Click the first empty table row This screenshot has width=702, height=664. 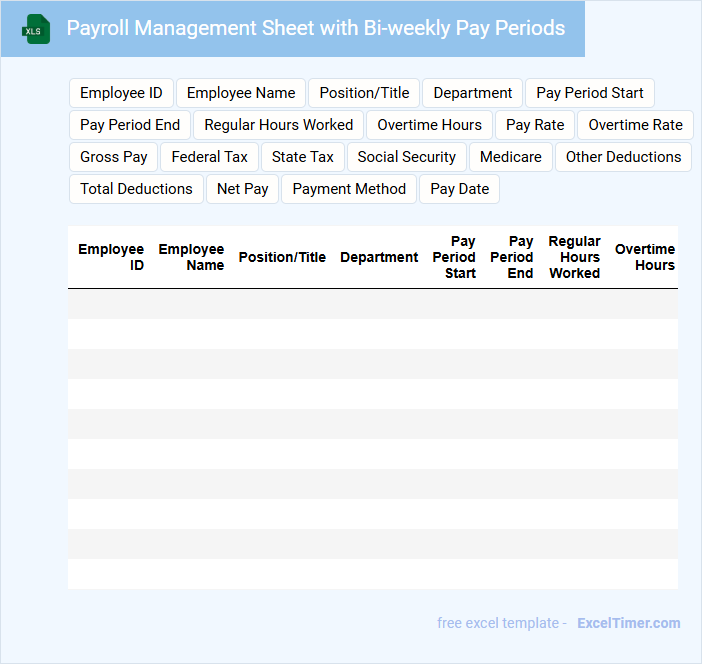[372, 304]
